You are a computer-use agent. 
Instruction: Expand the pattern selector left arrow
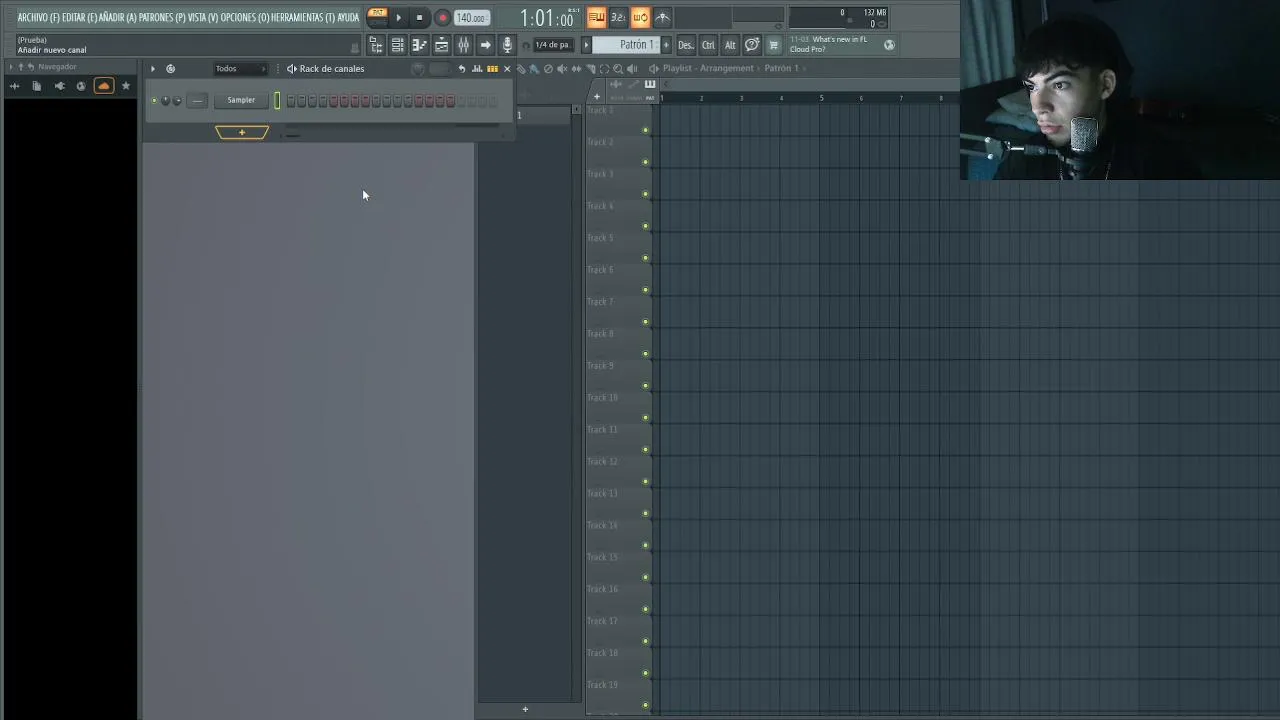587,45
